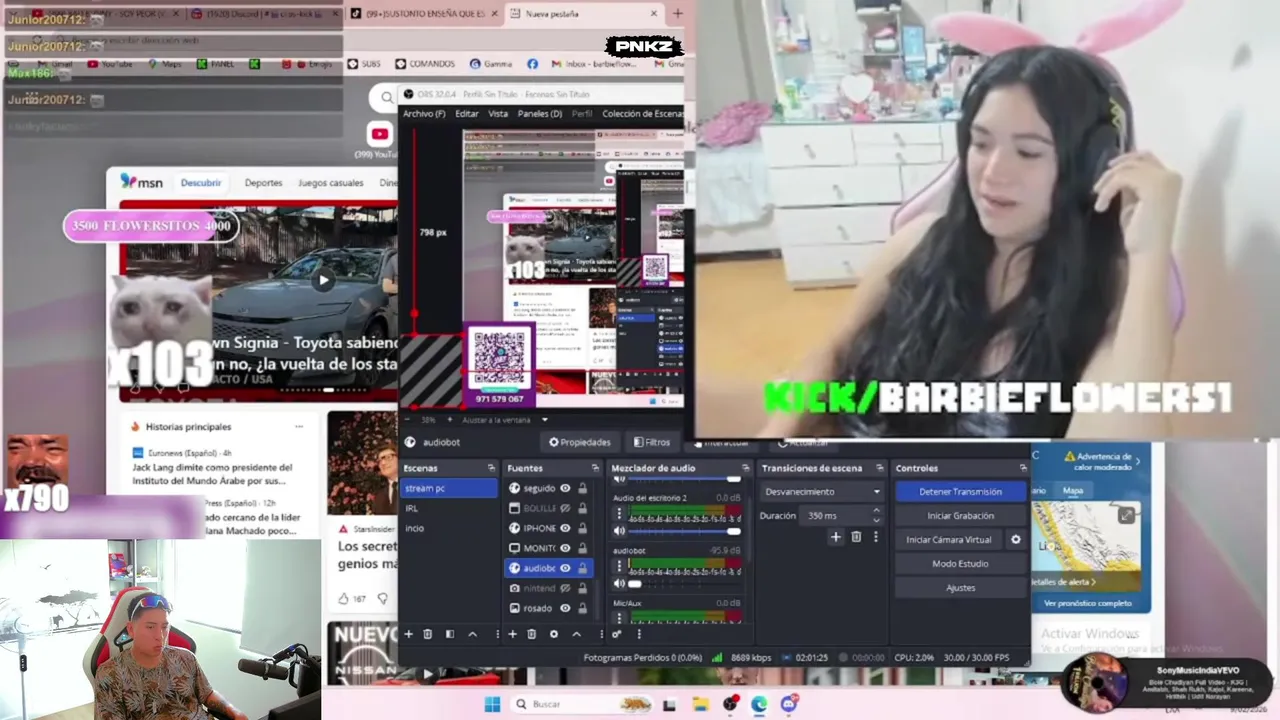Open the Editar menu in OBS
The width and height of the screenshot is (1280, 720).
(x=467, y=114)
